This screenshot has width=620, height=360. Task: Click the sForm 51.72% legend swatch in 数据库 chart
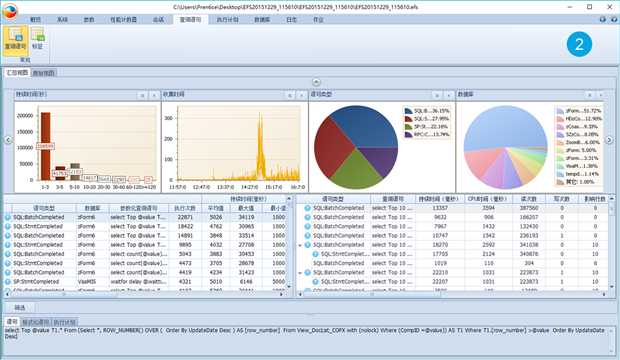(x=560, y=111)
